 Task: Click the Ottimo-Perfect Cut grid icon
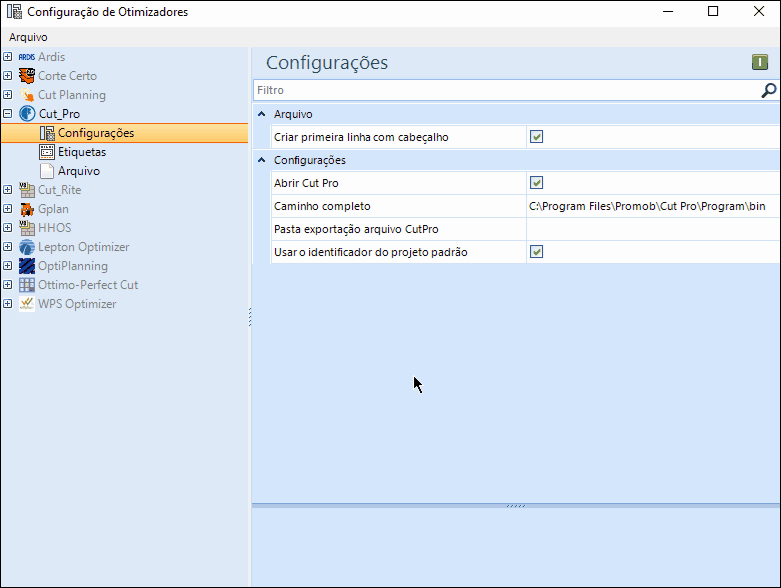pos(27,285)
